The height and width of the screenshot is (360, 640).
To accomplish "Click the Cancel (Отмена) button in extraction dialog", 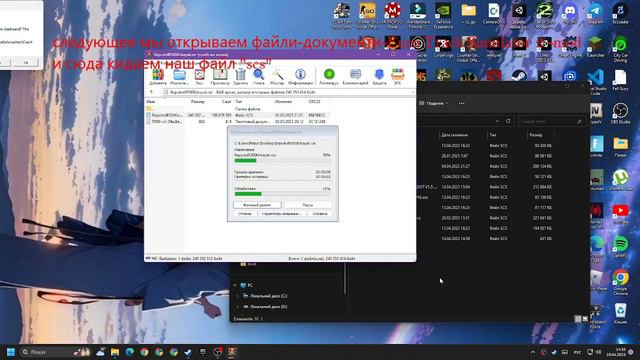I will click(245, 213).
